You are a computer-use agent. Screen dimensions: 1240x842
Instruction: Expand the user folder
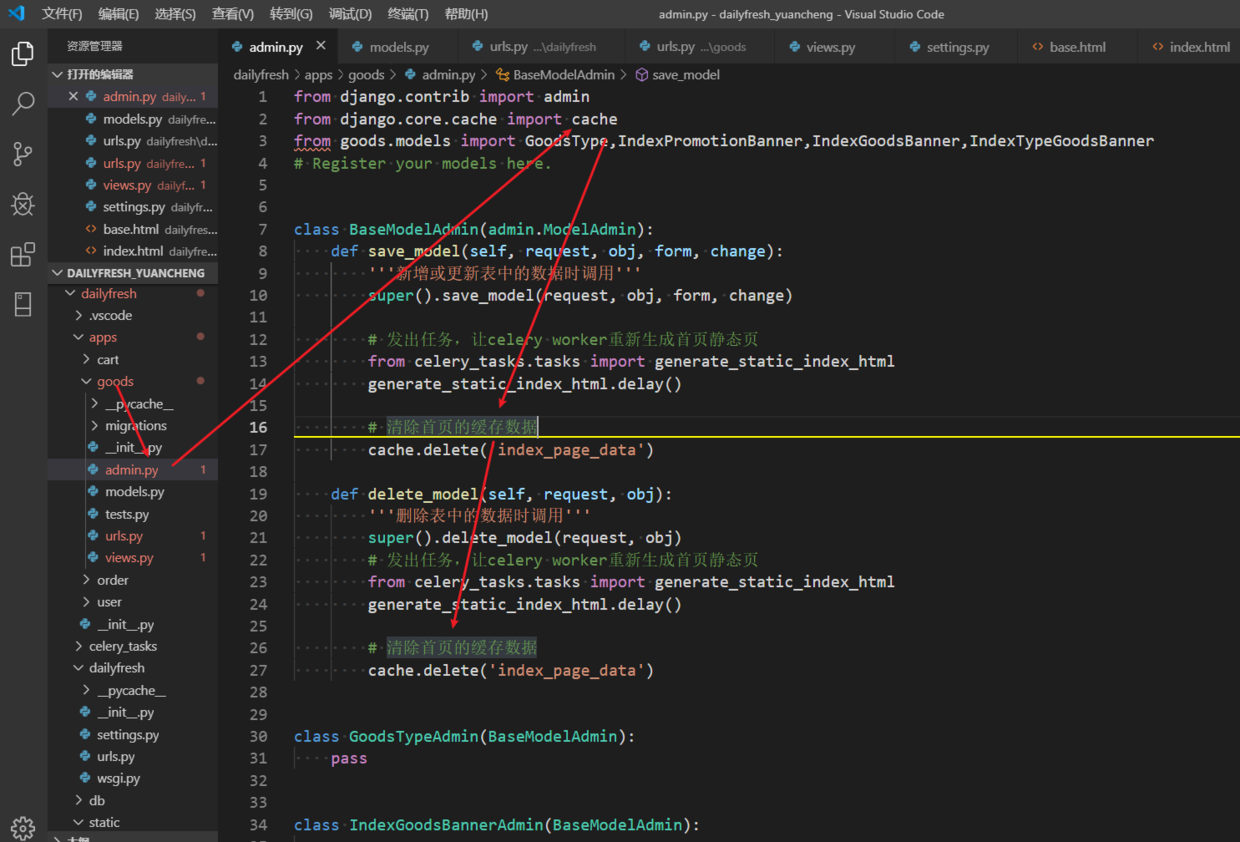133,602
